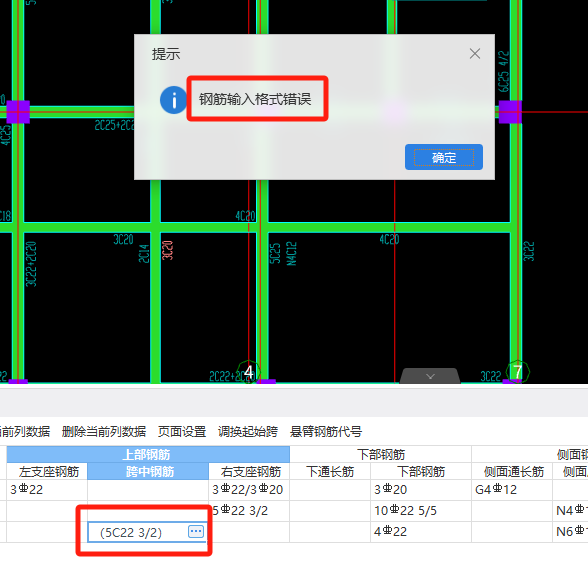Image resolution: width=588 pixels, height=576 pixels.
Task: Select the red 3C20 annotation in drawing
Action: [x=168, y=250]
